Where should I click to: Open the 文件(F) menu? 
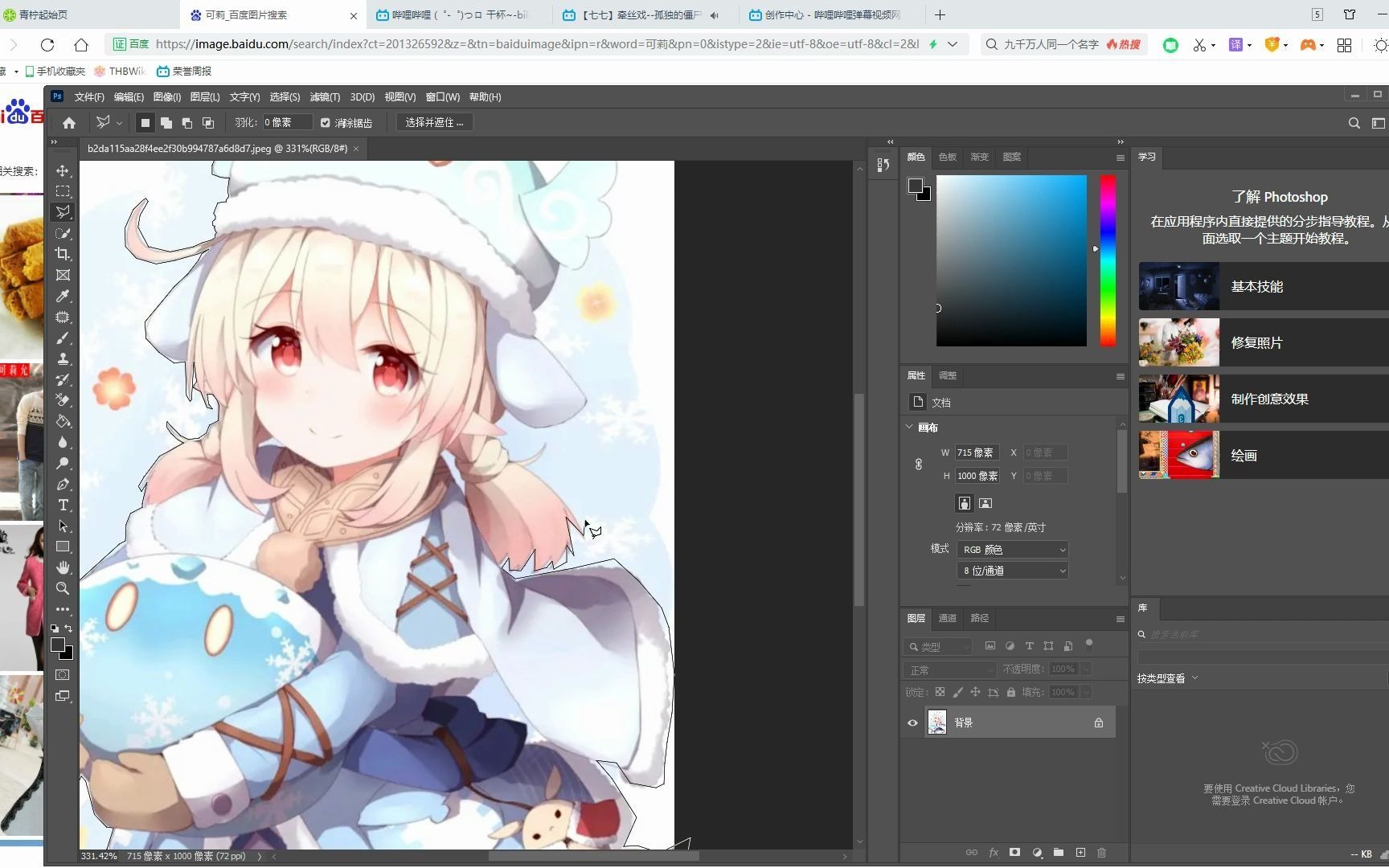tap(89, 96)
